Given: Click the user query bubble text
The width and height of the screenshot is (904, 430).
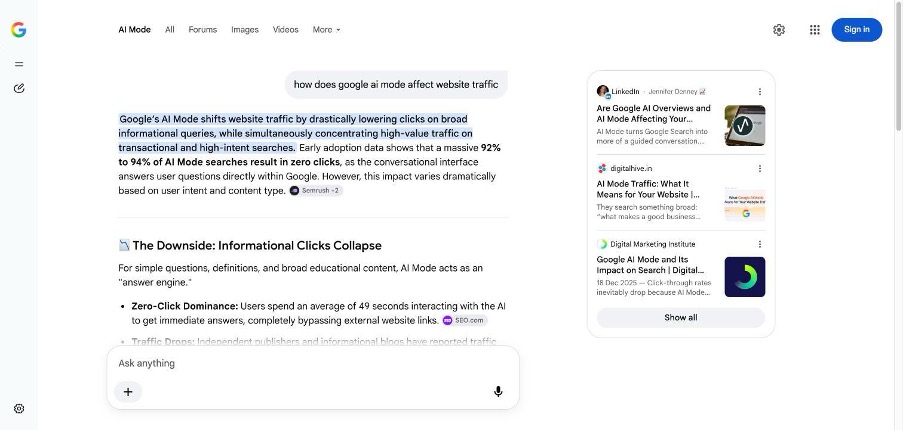Looking at the screenshot, I should coord(396,85).
